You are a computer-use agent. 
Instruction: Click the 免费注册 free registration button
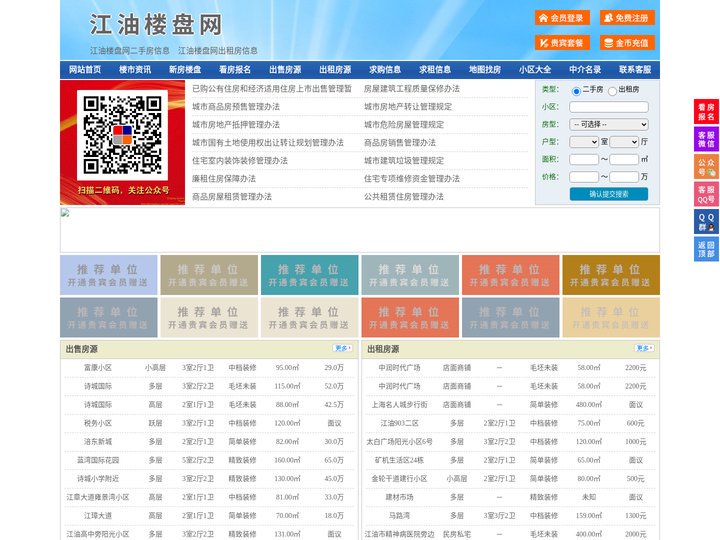627,18
